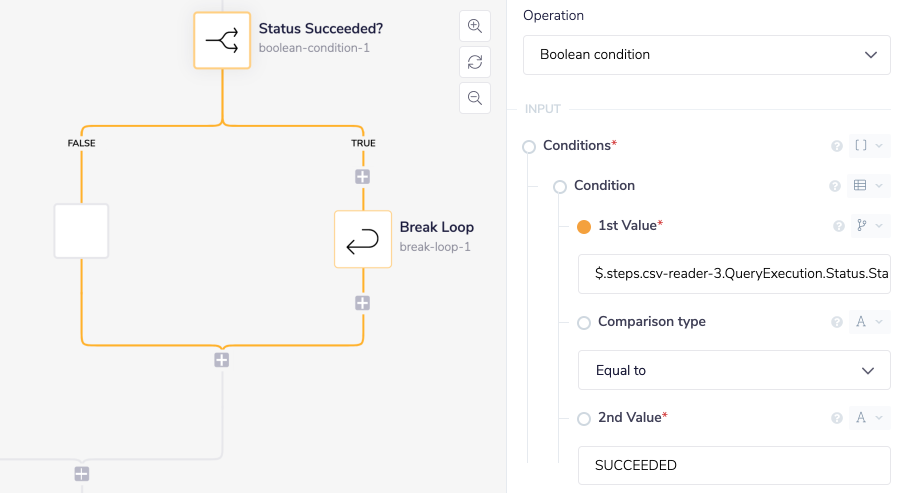The image size is (908, 493).
Task: Select the Break Loop step icon
Action: (362, 239)
